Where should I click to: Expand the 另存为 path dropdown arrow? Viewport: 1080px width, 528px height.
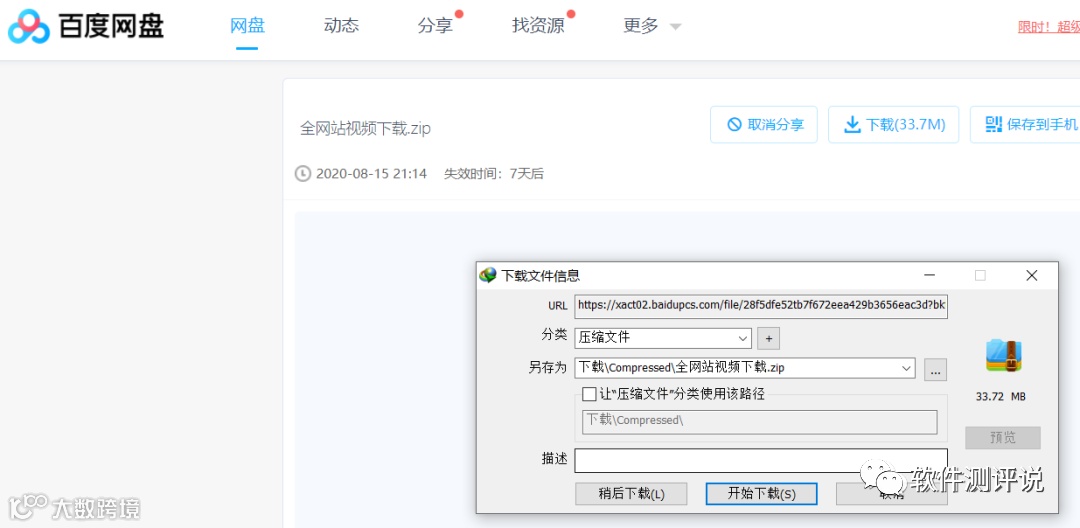(906, 368)
